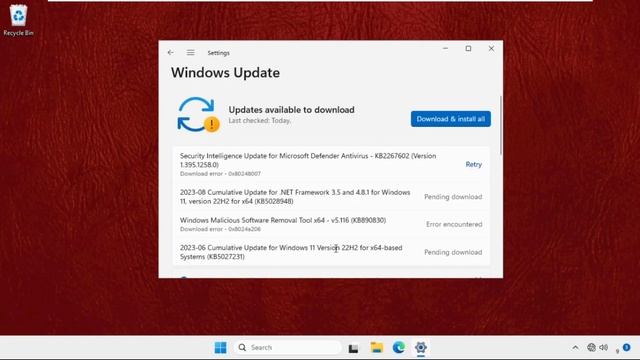Select the Security Intelligence Update KB2267602 entry
This screenshot has height=360, width=640.
331,164
